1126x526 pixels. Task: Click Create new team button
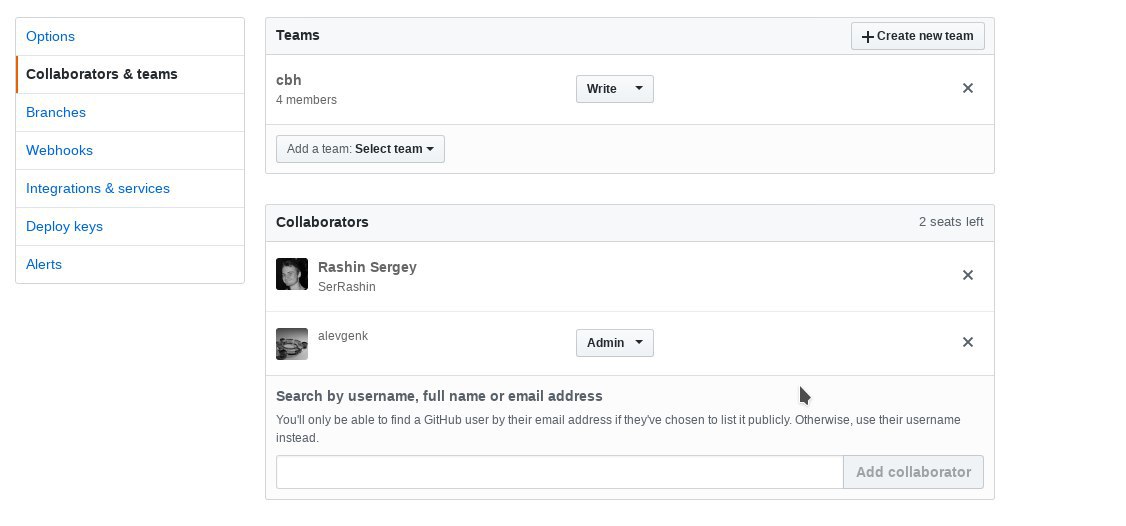point(917,36)
